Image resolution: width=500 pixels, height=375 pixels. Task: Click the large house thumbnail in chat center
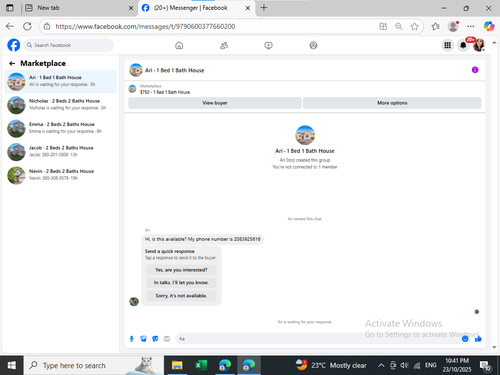305,135
